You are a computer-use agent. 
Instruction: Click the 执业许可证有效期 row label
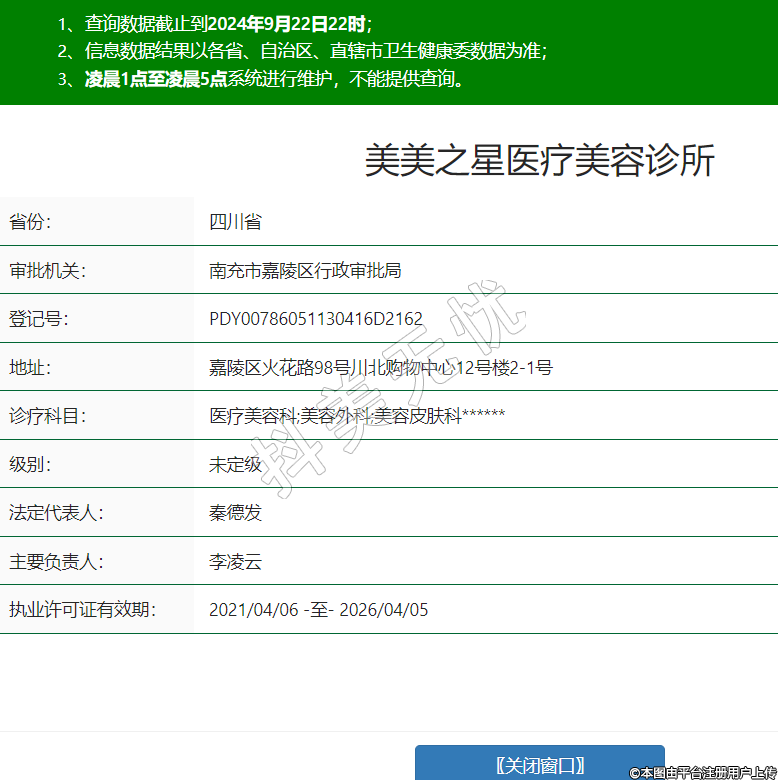pyautogui.click(x=82, y=610)
